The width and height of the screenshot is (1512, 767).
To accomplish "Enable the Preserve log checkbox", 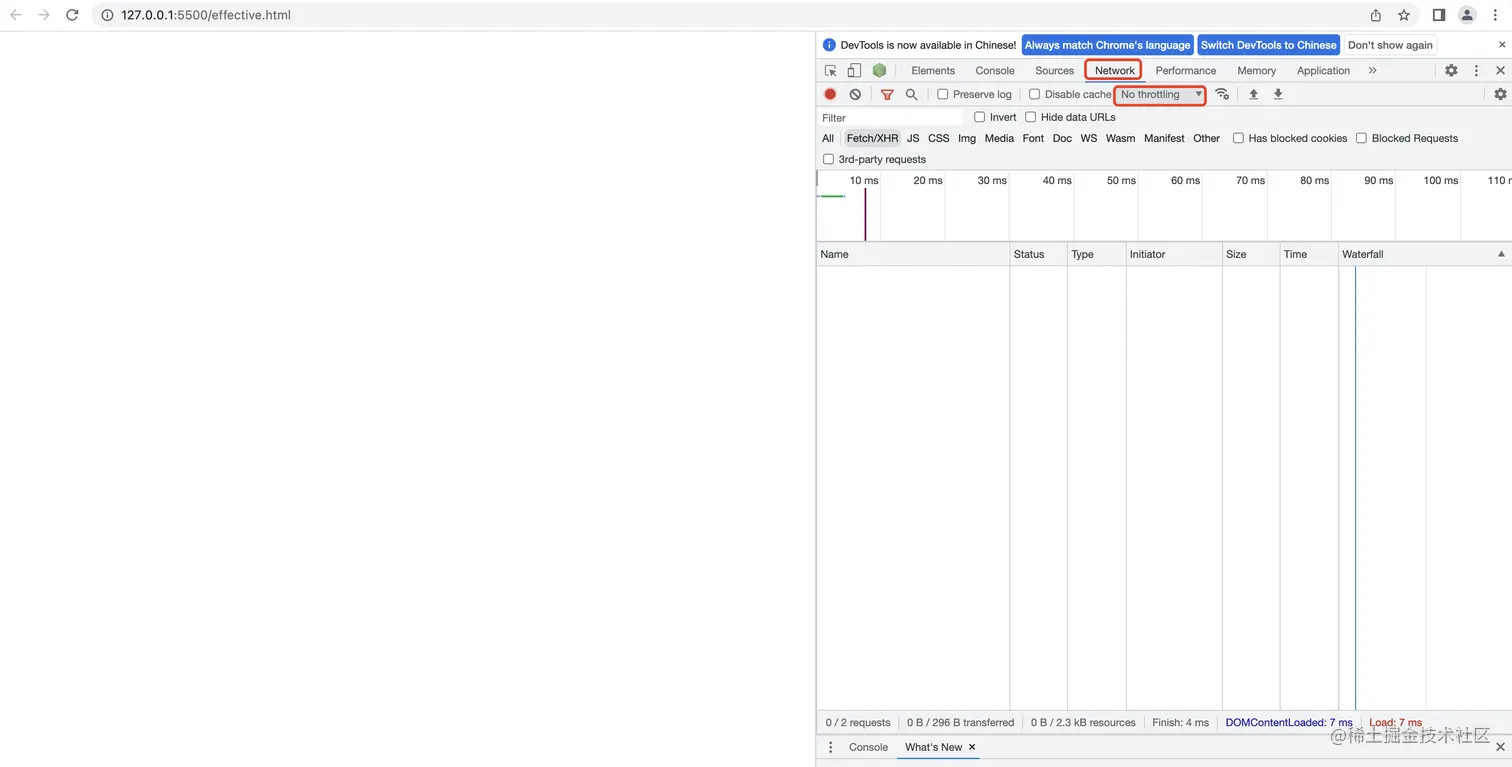I will click(x=942, y=94).
